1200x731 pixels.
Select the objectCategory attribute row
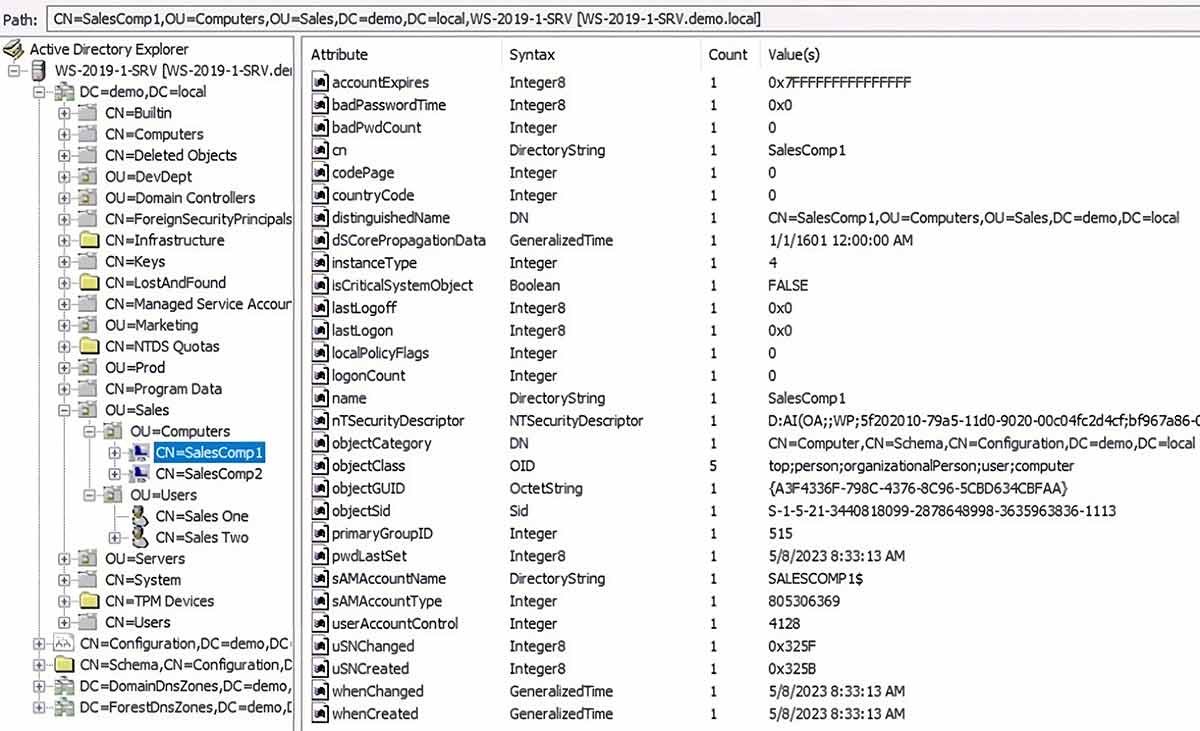click(751, 443)
